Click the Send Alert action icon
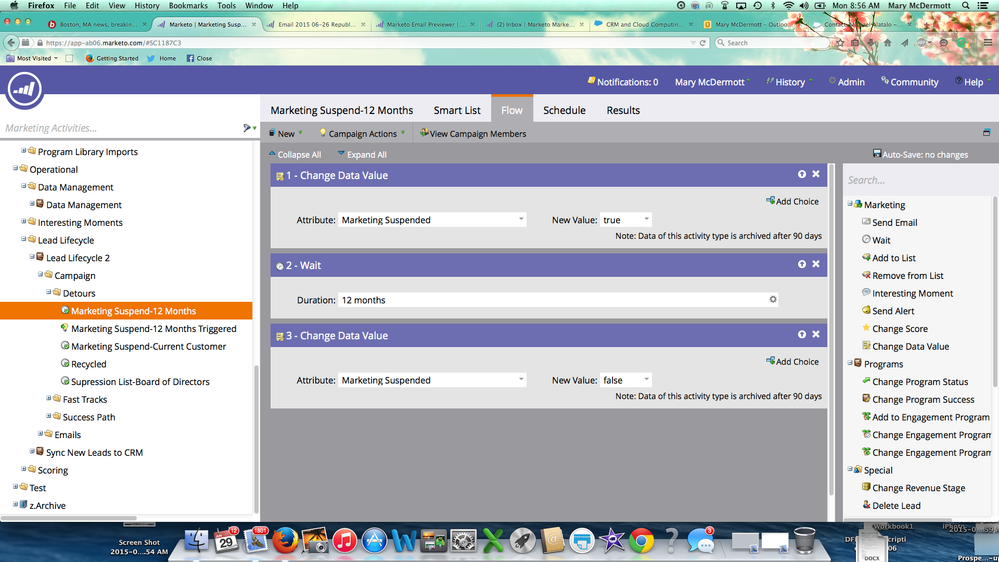999x562 pixels. pyautogui.click(x=866, y=310)
